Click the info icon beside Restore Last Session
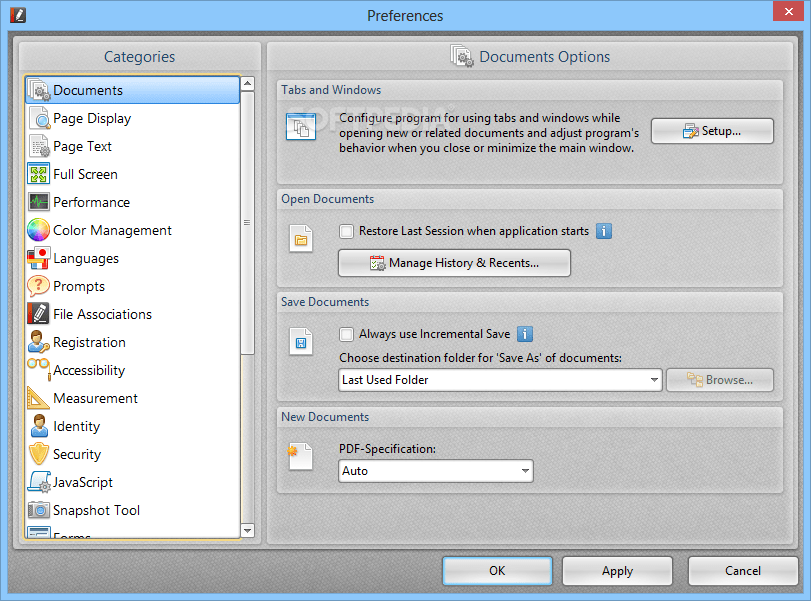 (603, 231)
